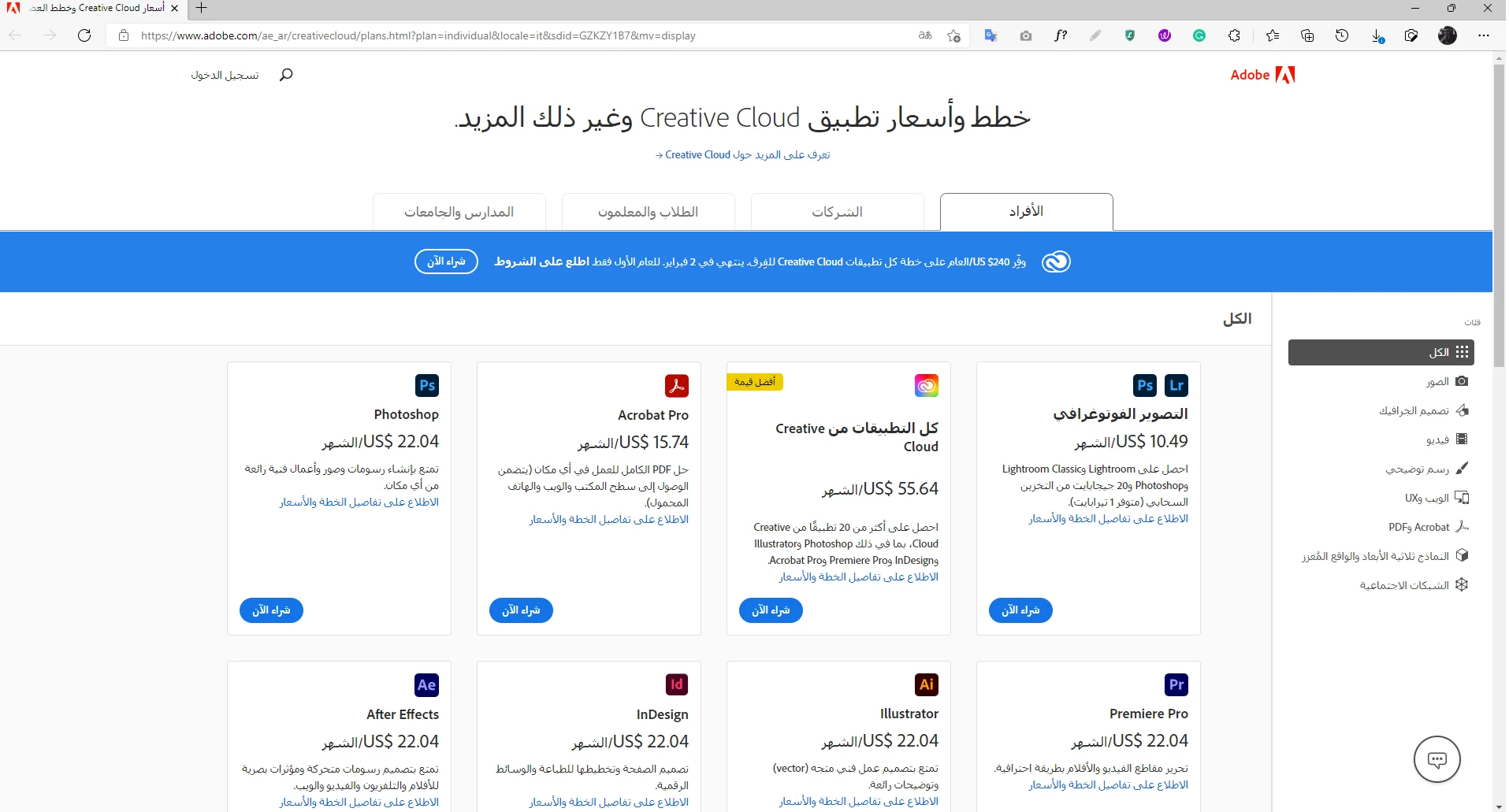This screenshot has width=1509, height=812.
Task: Open the chat support bubble icon
Action: pyautogui.click(x=1437, y=760)
